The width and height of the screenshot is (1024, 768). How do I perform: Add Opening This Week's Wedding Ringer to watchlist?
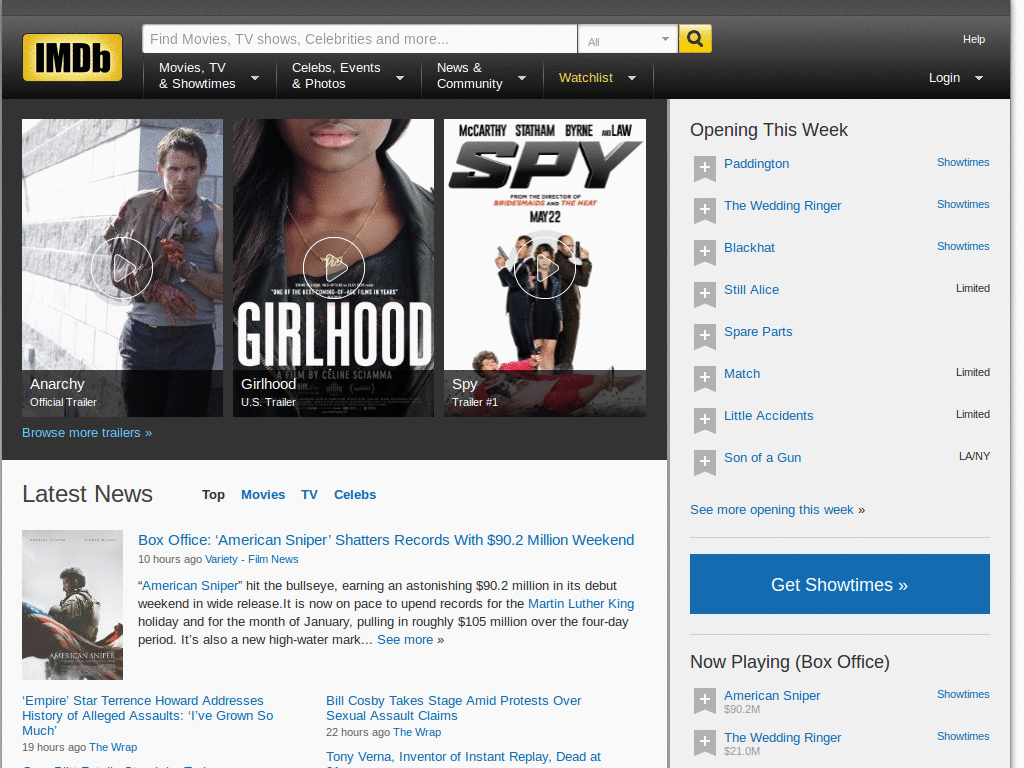(705, 210)
